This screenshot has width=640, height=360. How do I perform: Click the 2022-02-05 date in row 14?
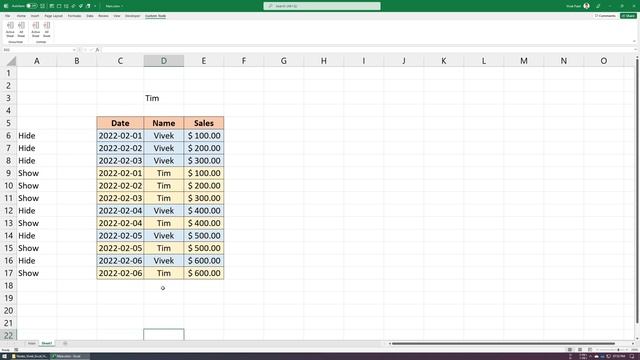[x=120, y=236]
